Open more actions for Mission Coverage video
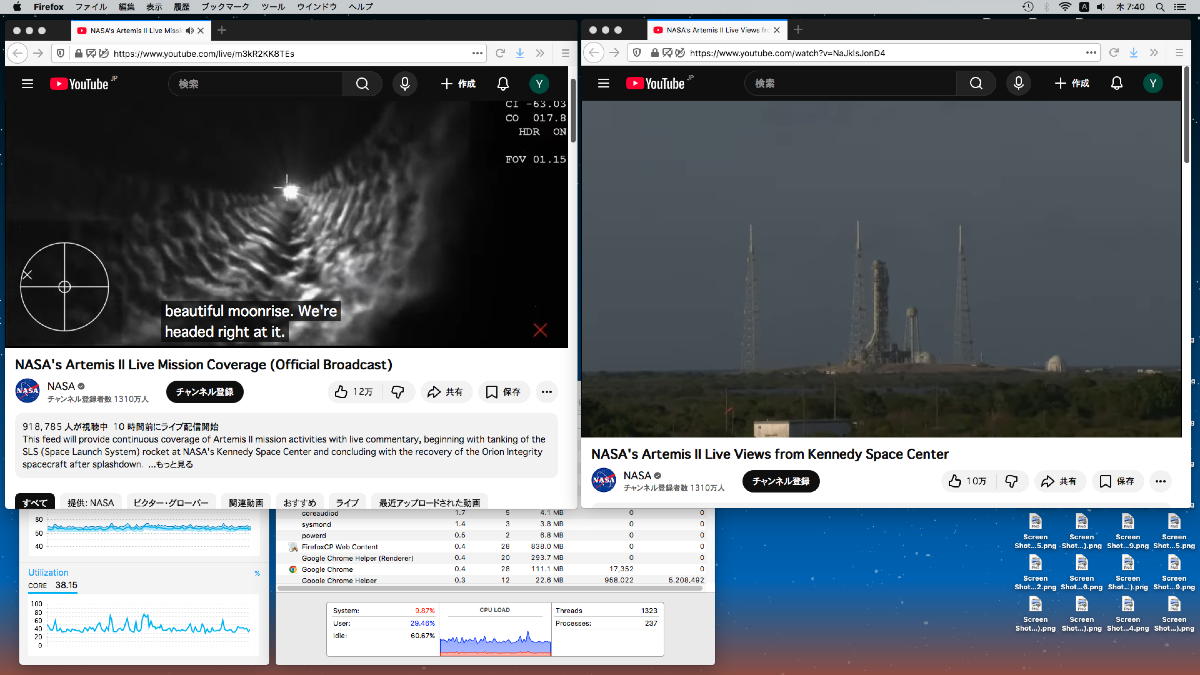1200x675 pixels. point(546,392)
